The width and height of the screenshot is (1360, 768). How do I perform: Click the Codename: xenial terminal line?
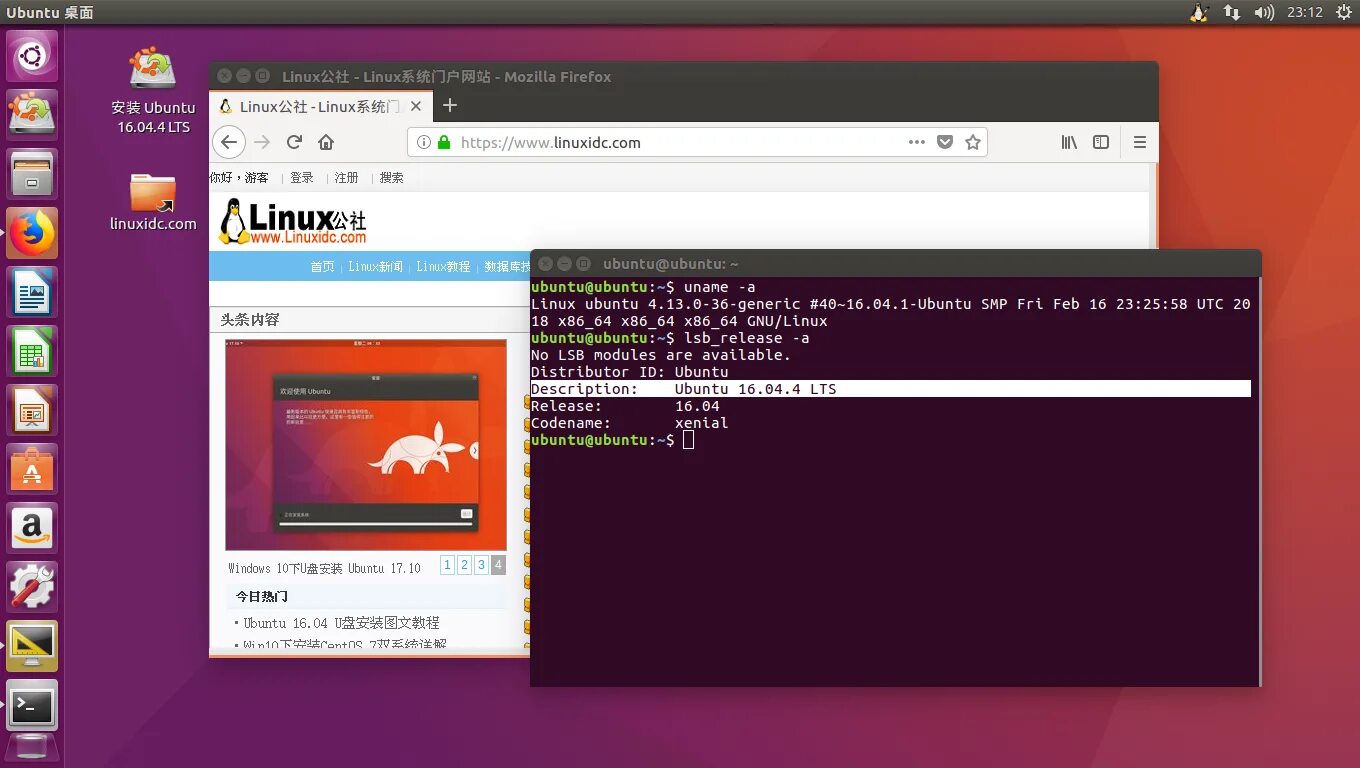629,423
